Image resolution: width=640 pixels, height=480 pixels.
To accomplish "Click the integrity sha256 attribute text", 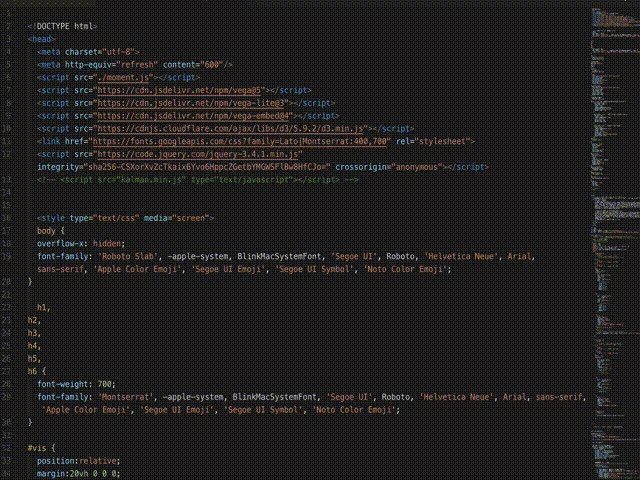I will pos(184,167).
